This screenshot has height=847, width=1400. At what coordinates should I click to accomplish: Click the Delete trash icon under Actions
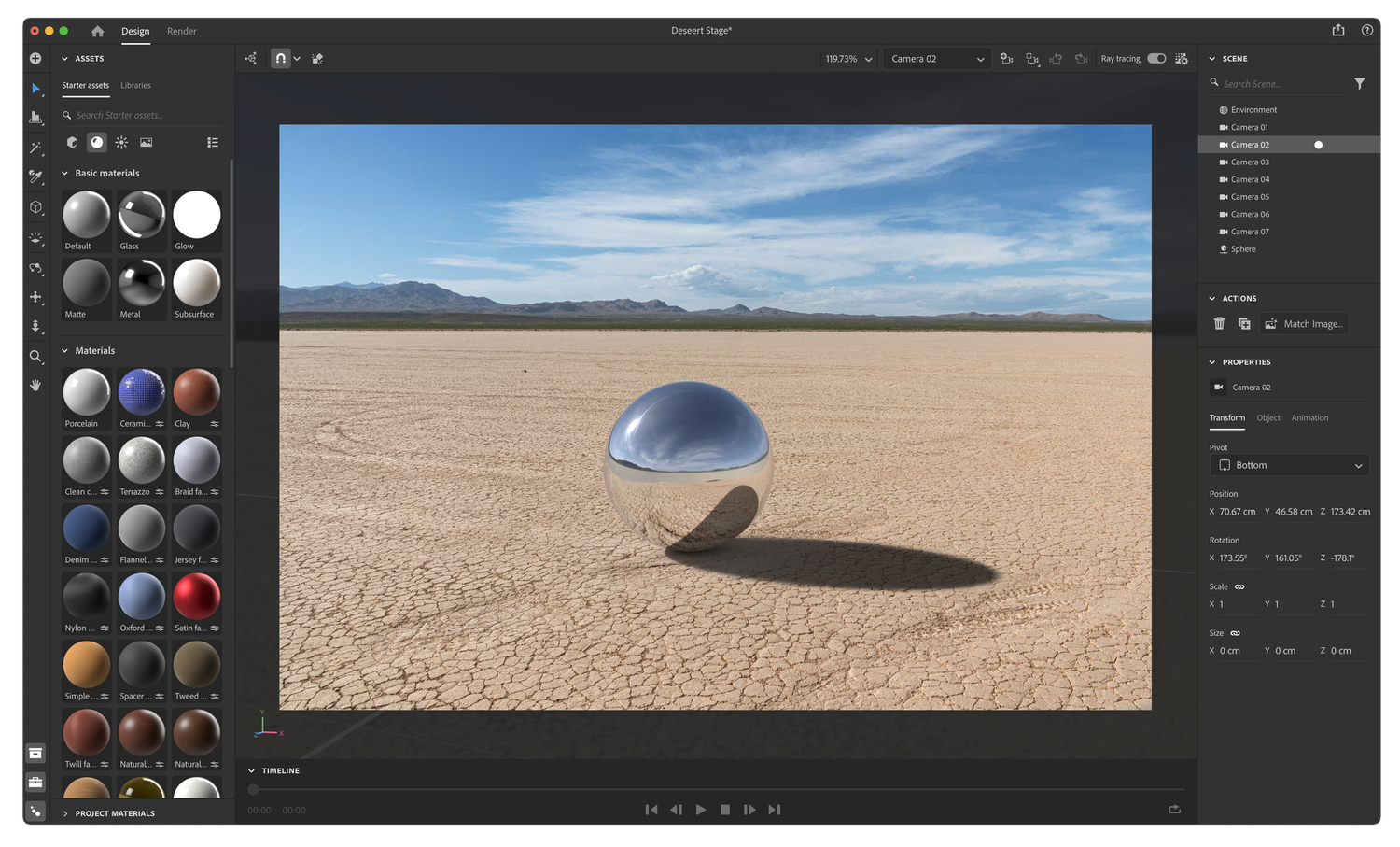[1219, 323]
